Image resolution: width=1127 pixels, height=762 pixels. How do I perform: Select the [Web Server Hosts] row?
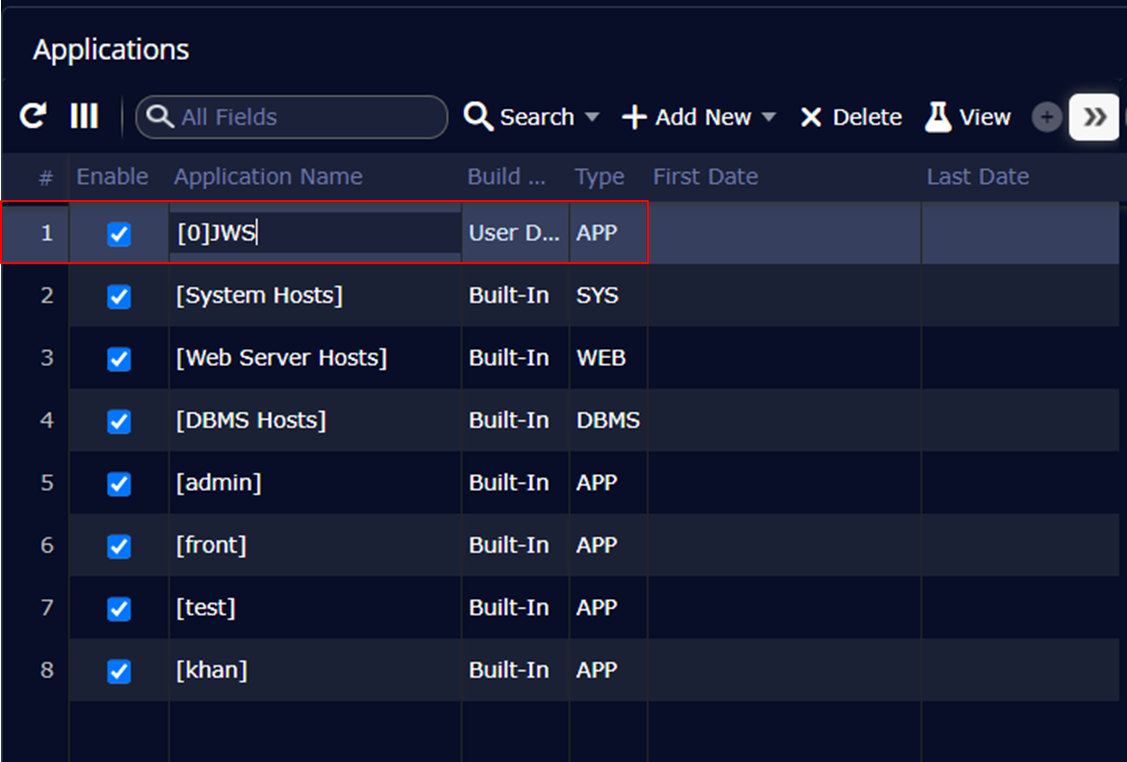pyautogui.click(x=281, y=358)
